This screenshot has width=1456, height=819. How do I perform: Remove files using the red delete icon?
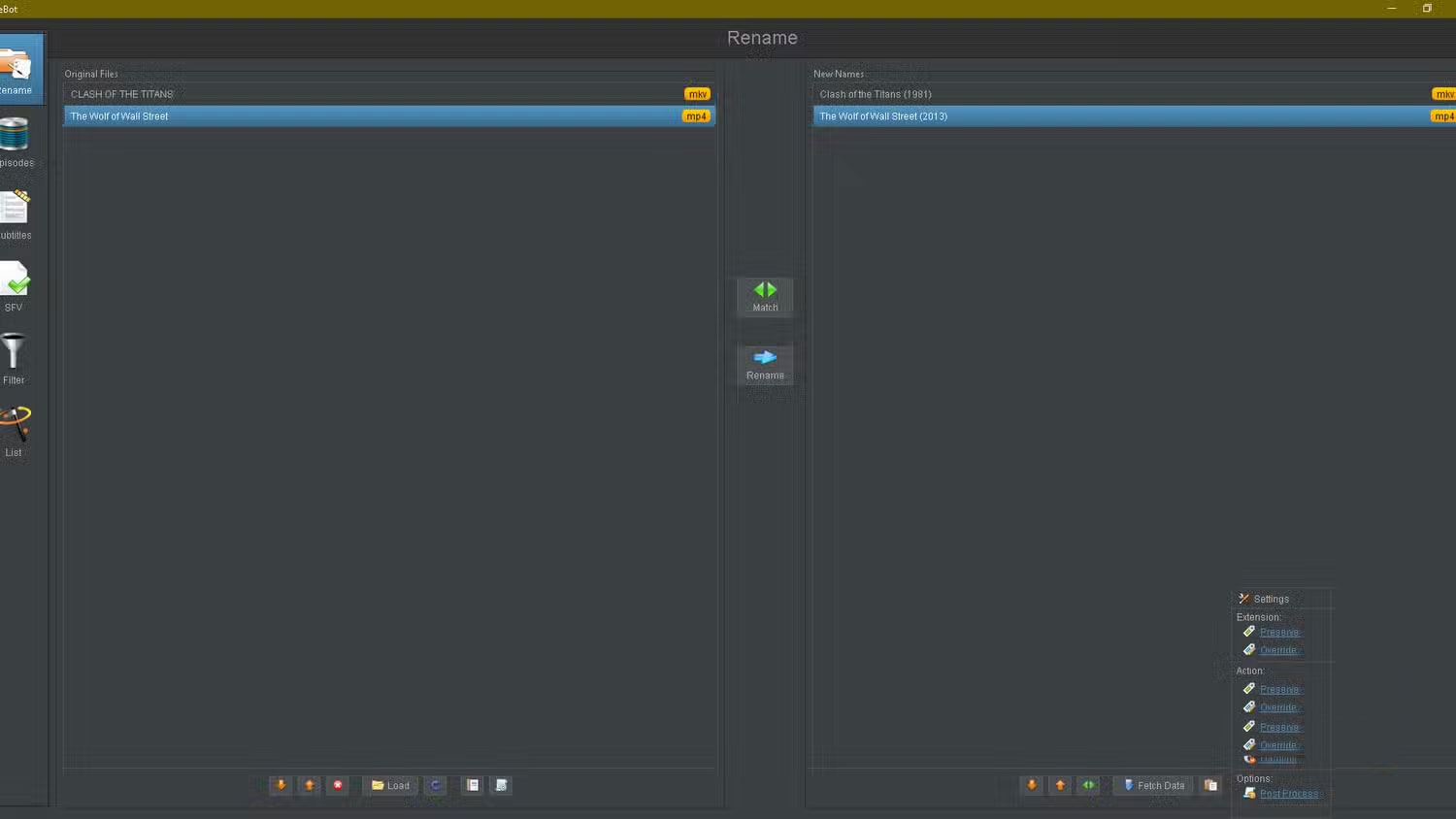(x=337, y=785)
